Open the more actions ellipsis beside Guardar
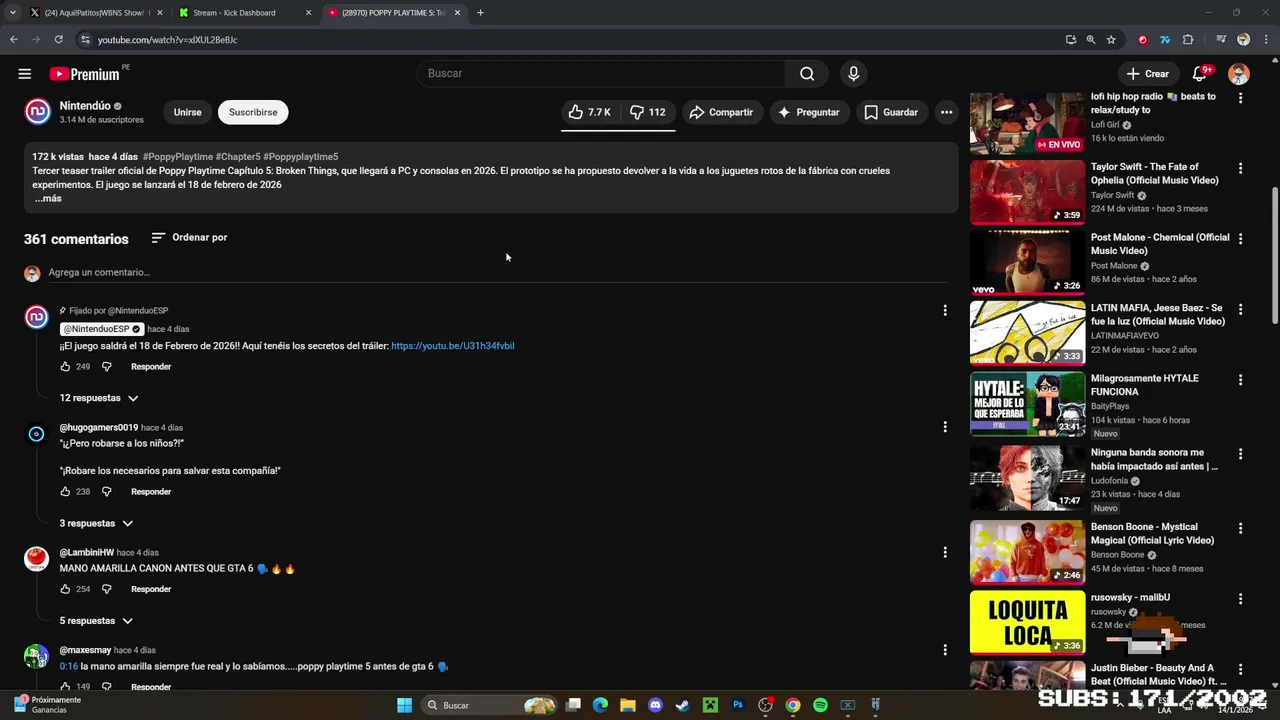Screen dimensions: 1280x720 (946, 112)
